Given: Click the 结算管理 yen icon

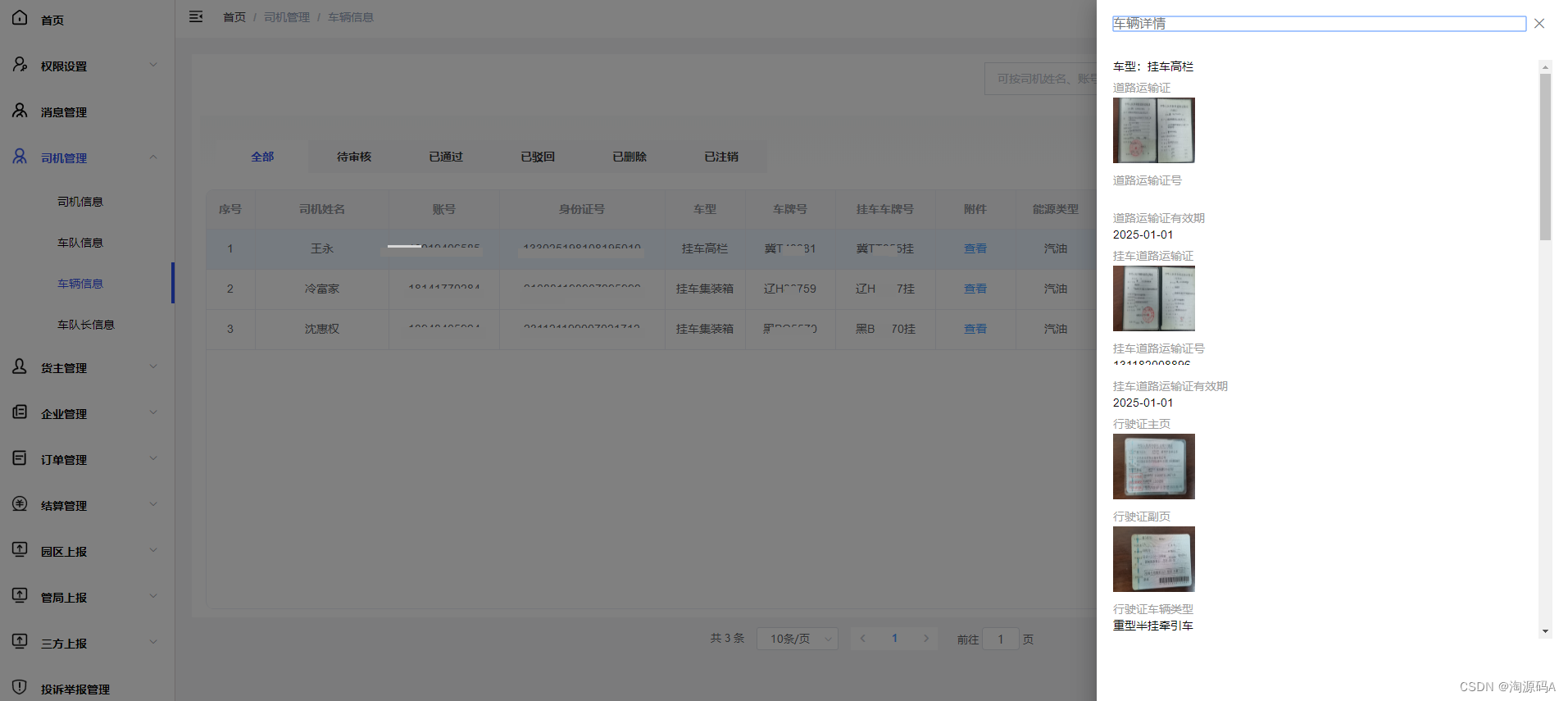Looking at the screenshot, I should (x=20, y=503).
